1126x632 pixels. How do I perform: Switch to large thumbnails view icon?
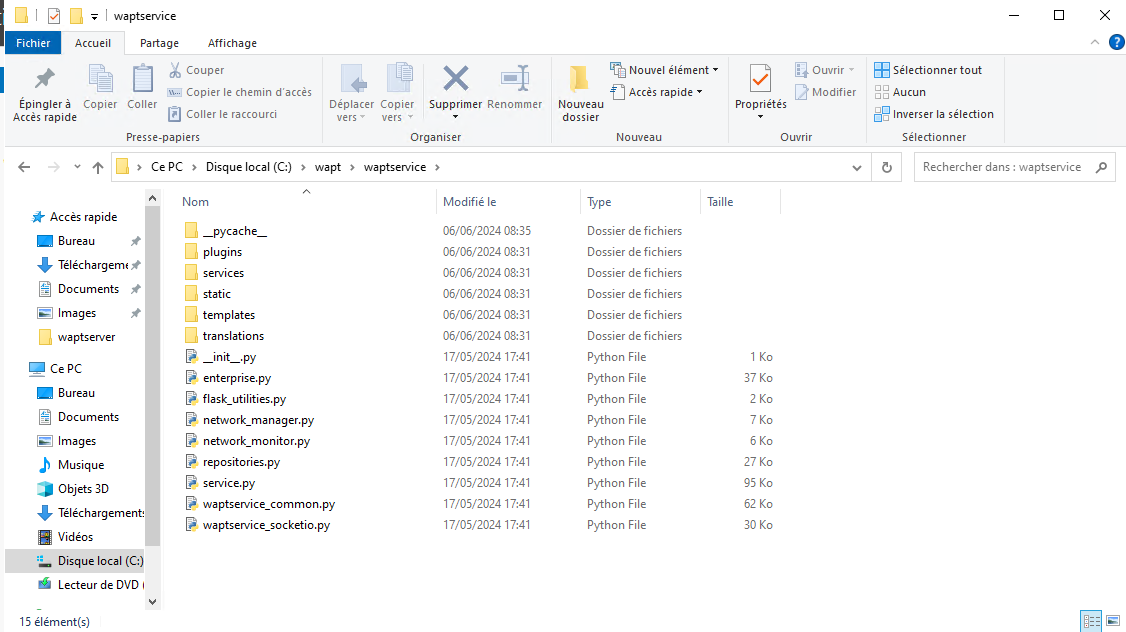(x=1113, y=621)
